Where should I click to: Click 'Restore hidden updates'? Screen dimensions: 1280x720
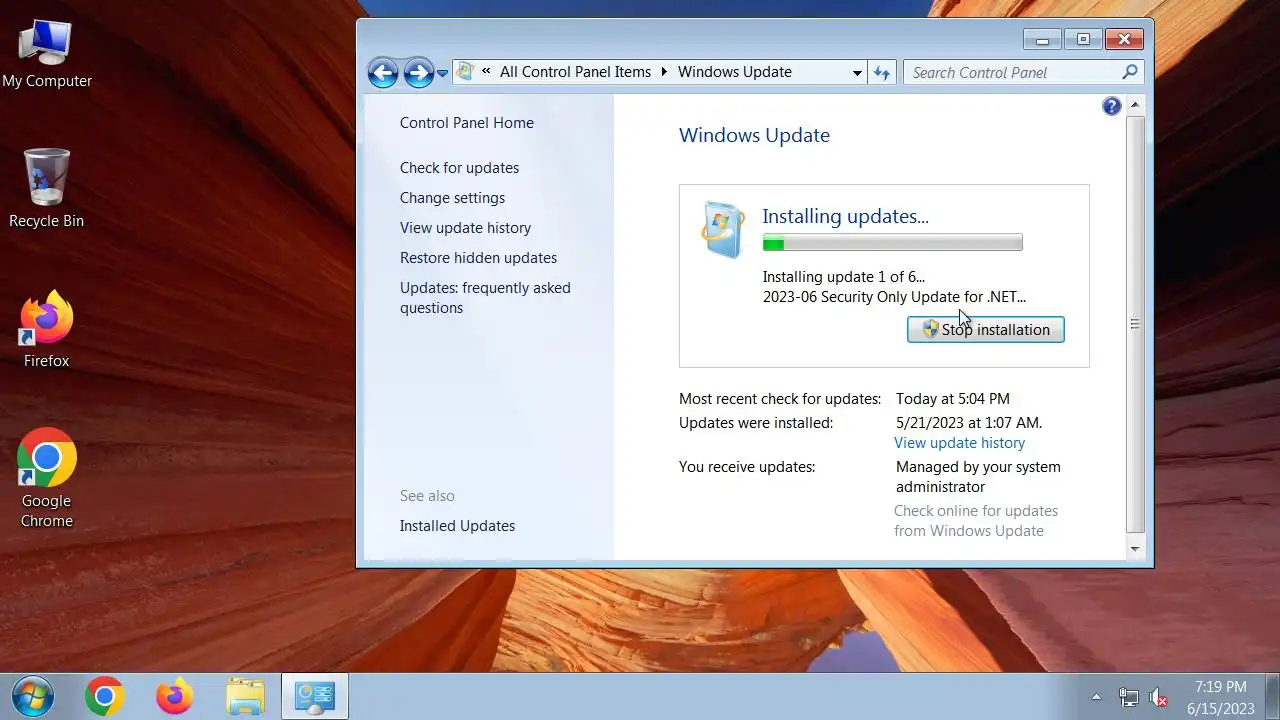coord(478,258)
